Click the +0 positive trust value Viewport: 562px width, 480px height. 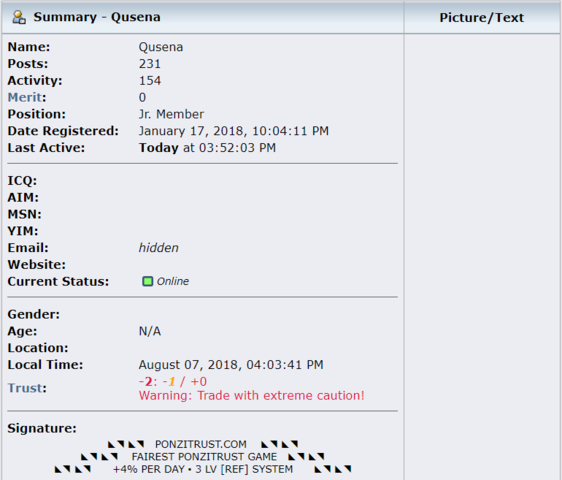[199, 381]
